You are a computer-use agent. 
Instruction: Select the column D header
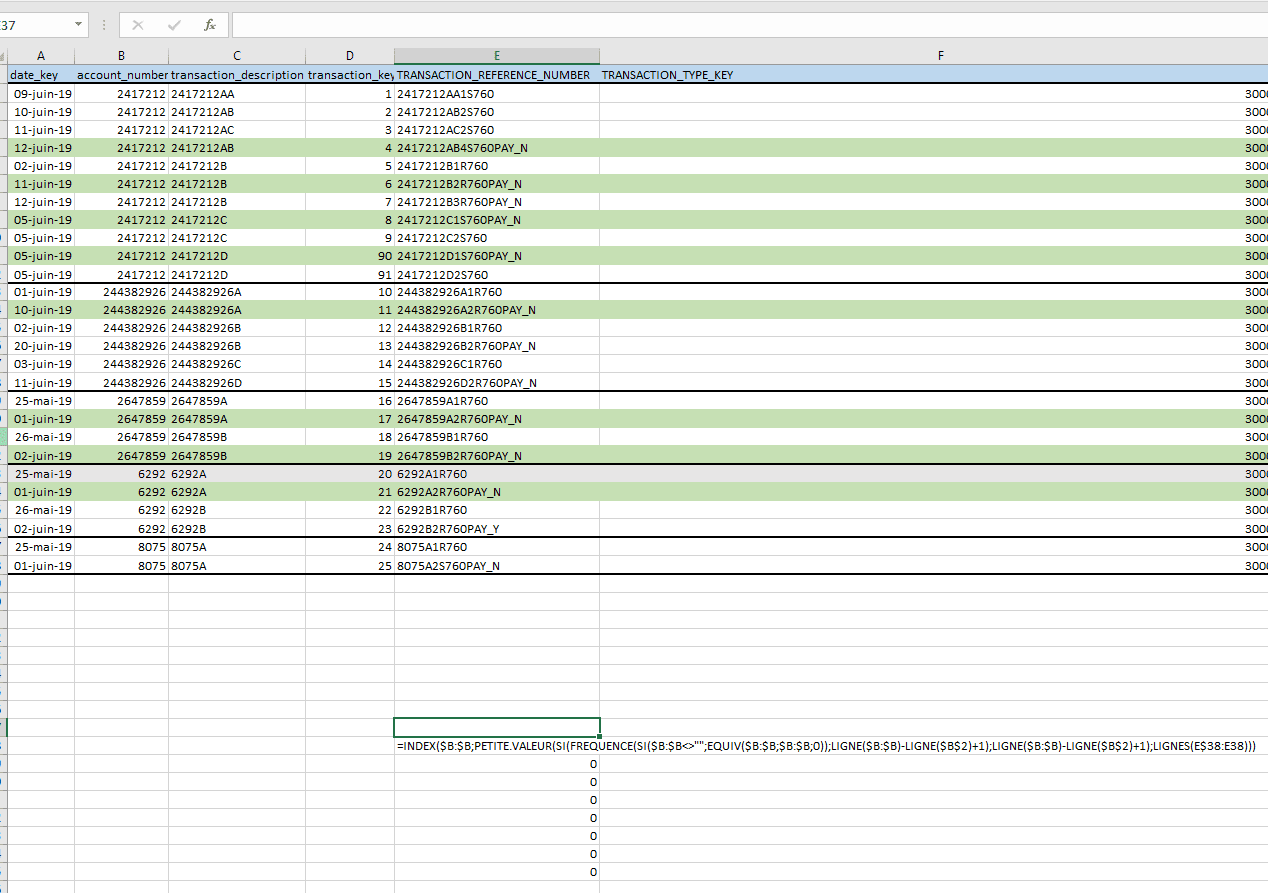point(349,56)
